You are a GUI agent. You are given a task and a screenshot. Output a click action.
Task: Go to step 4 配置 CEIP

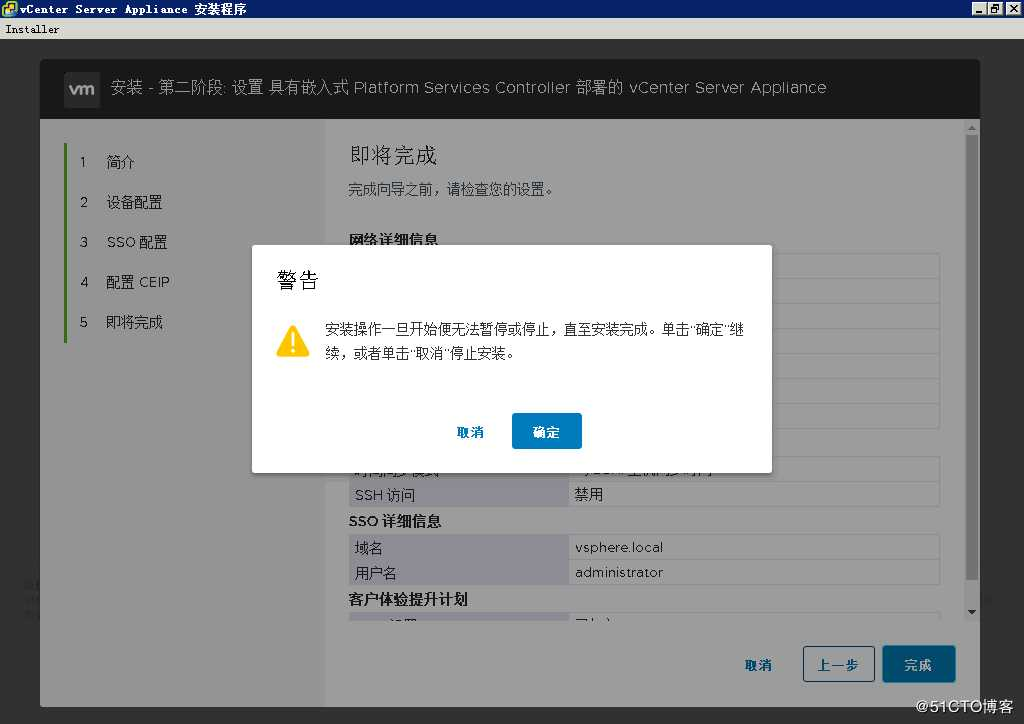[138, 282]
